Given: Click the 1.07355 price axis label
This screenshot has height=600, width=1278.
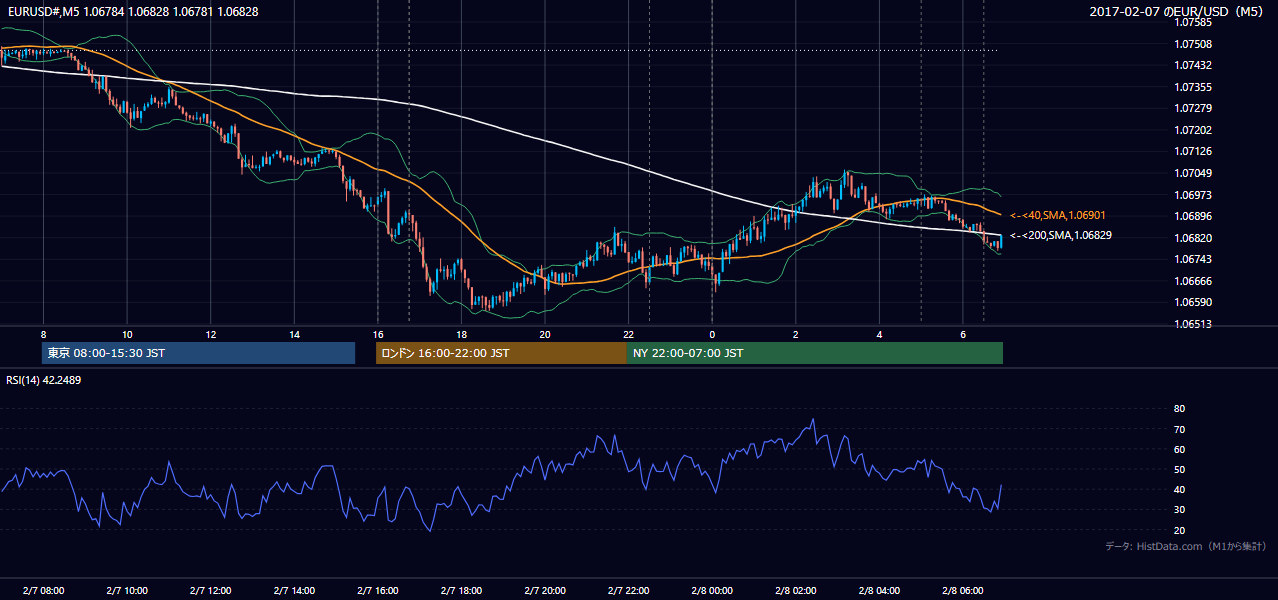Looking at the screenshot, I should (1193, 87).
